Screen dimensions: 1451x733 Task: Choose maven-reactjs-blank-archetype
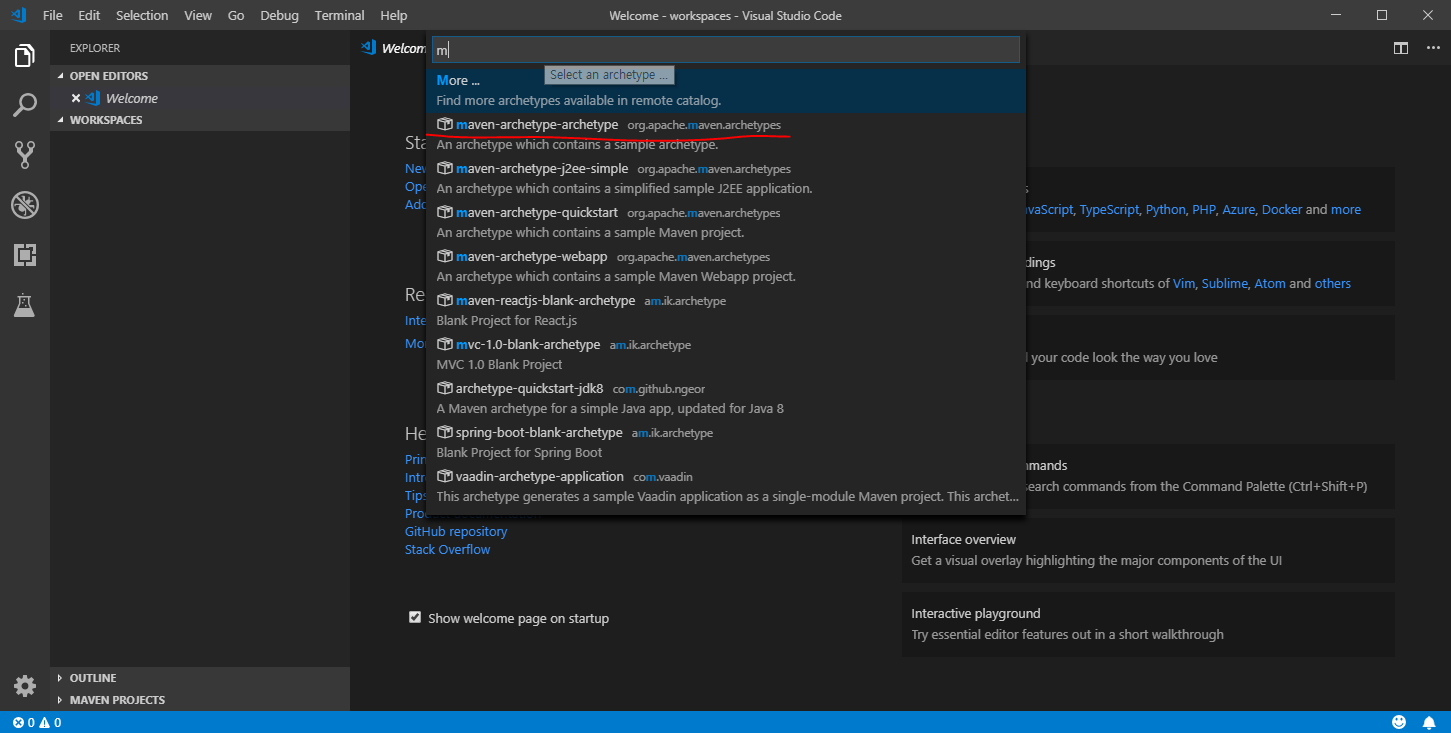[726, 310]
